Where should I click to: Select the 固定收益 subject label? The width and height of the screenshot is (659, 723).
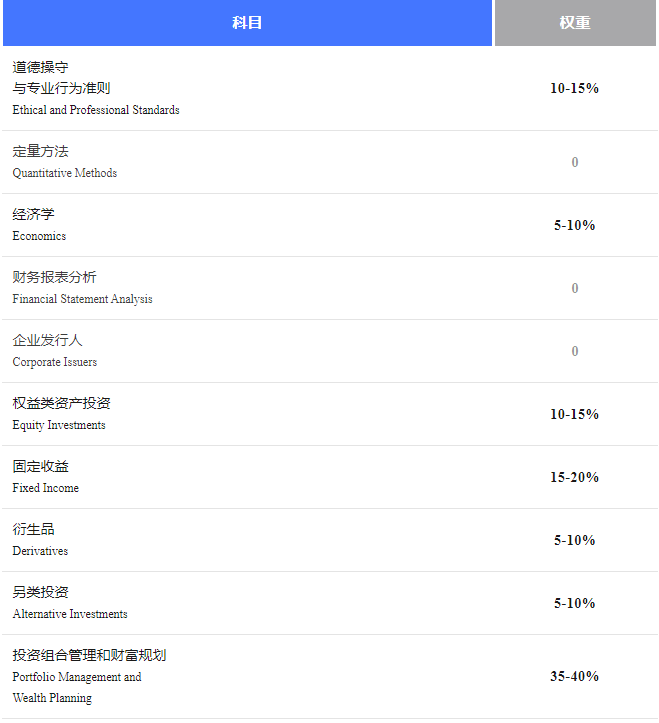[40, 467]
